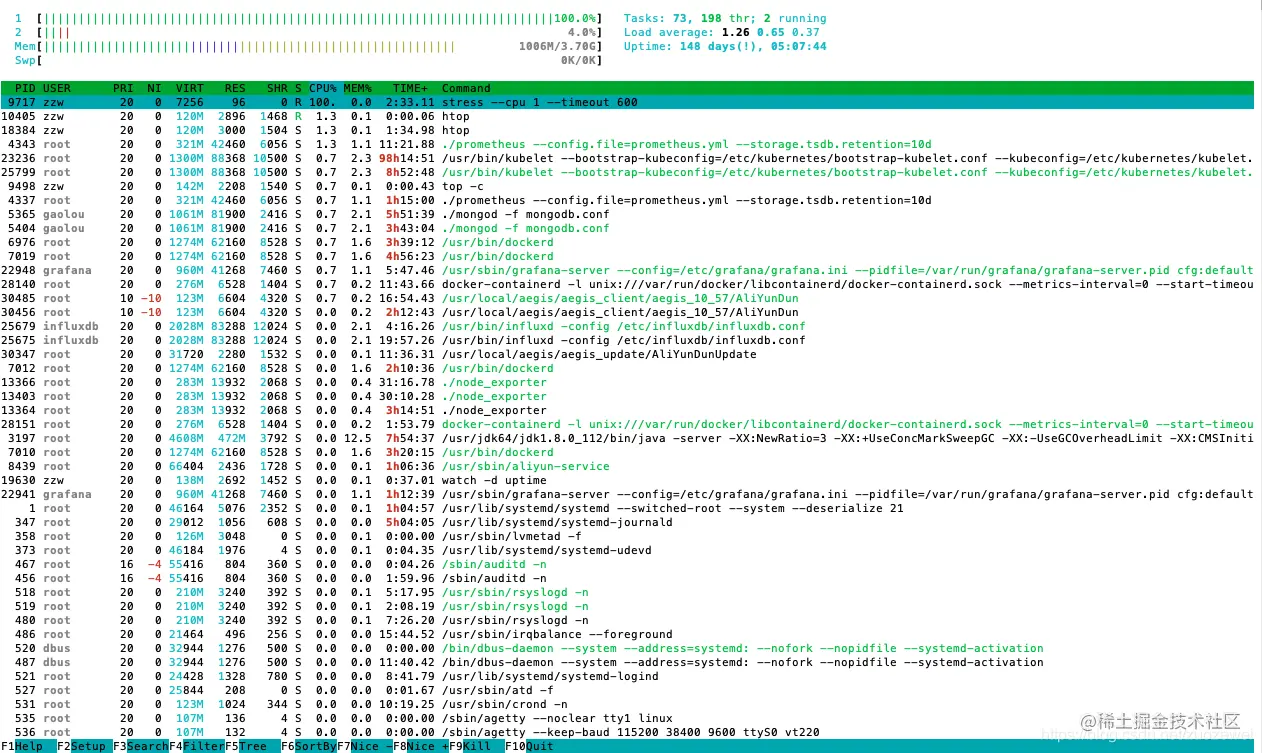Sort by the VIRT column header

pos(190,88)
